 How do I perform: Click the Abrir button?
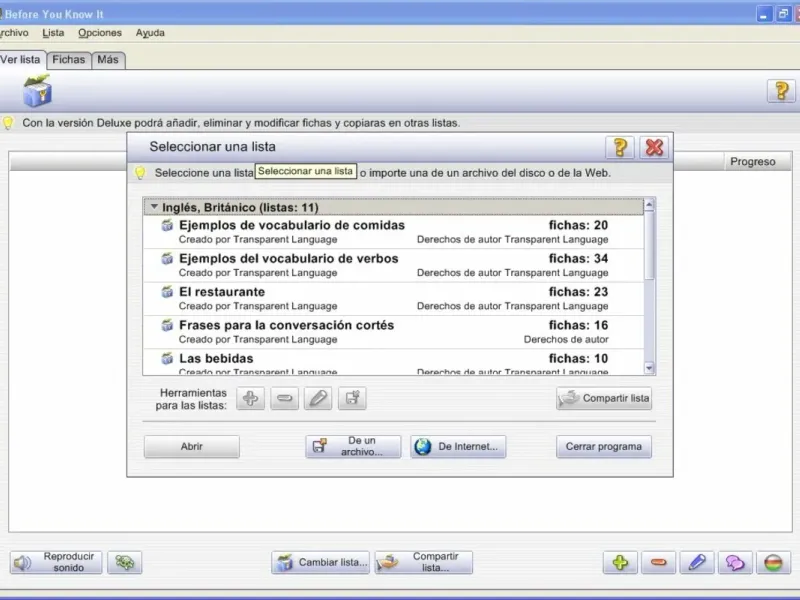(192, 446)
